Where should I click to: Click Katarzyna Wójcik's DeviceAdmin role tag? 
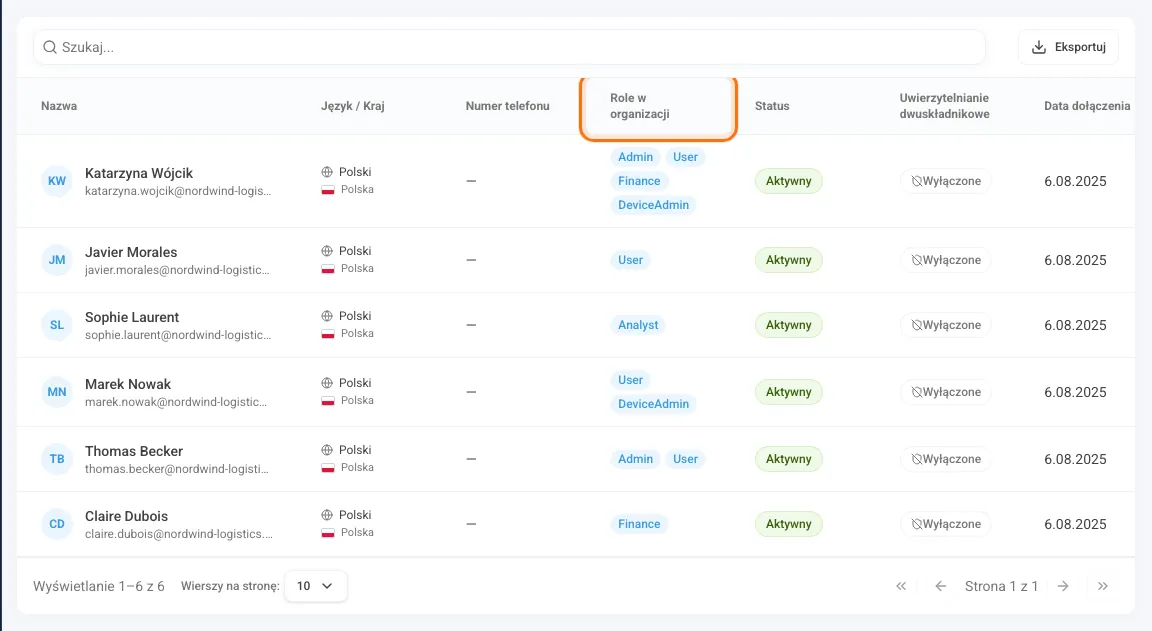653,205
